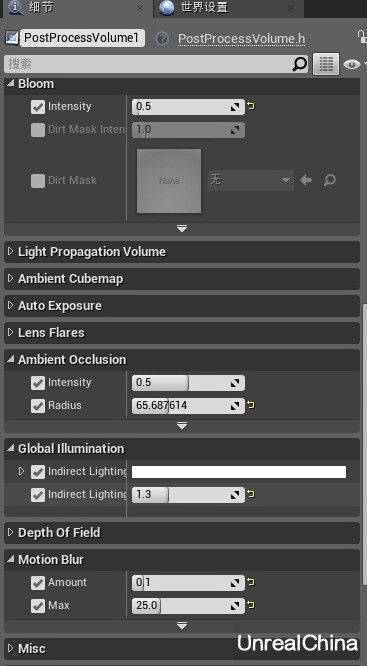Expand the Ambient Cubemap section
Viewport: 367px width, 666px height.
[x=11, y=279]
